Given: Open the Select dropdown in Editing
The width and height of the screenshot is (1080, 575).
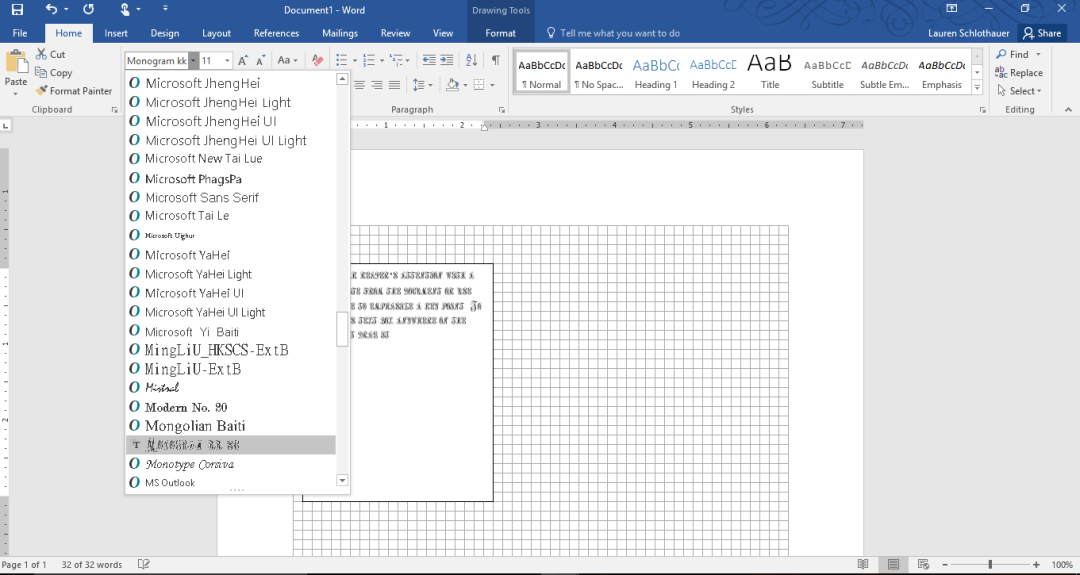Looking at the screenshot, I should [x=1020, y=91].
